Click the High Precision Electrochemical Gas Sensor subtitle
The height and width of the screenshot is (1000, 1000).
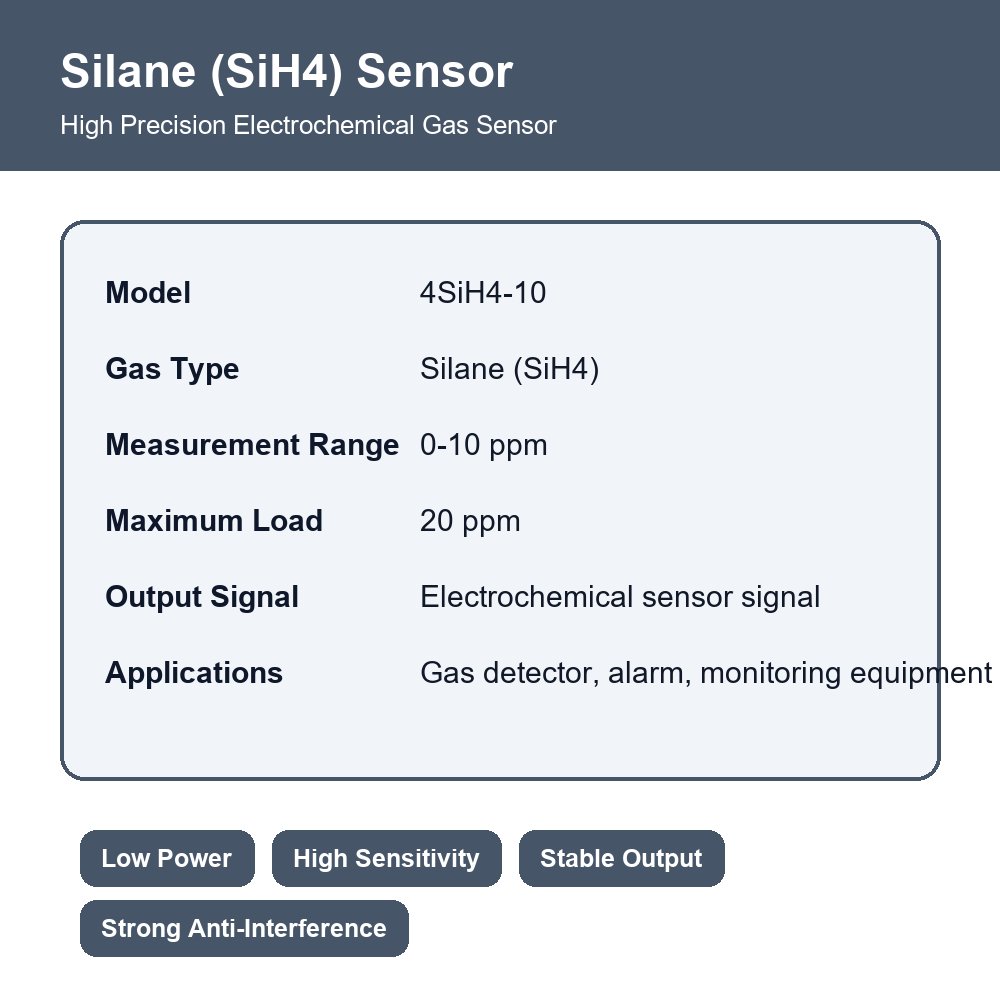pos(308,125)
